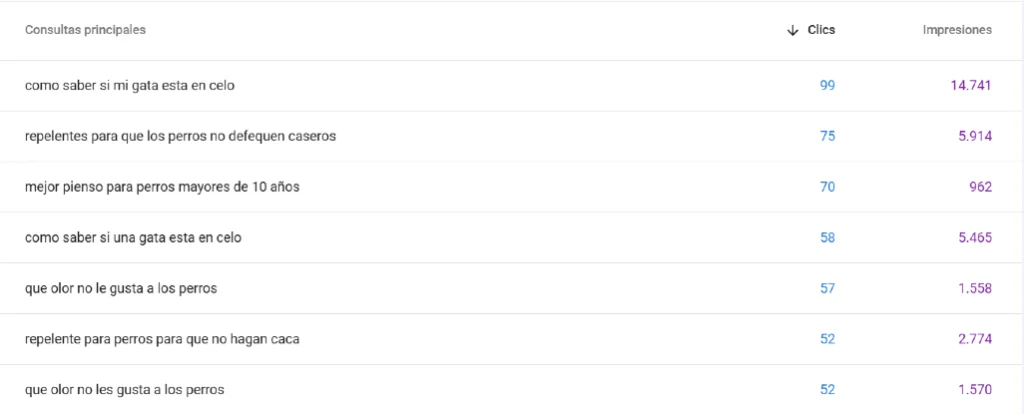This screenshot has height=414, width=1024.
Task: Open query 'mejor pienso para perros mayores de 10 años'
Action: point(160,187)
